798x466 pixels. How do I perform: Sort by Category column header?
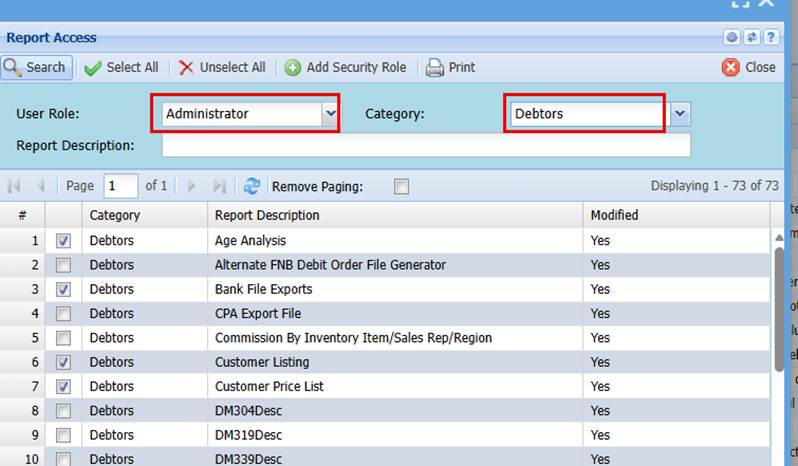(x=145, y=215)
